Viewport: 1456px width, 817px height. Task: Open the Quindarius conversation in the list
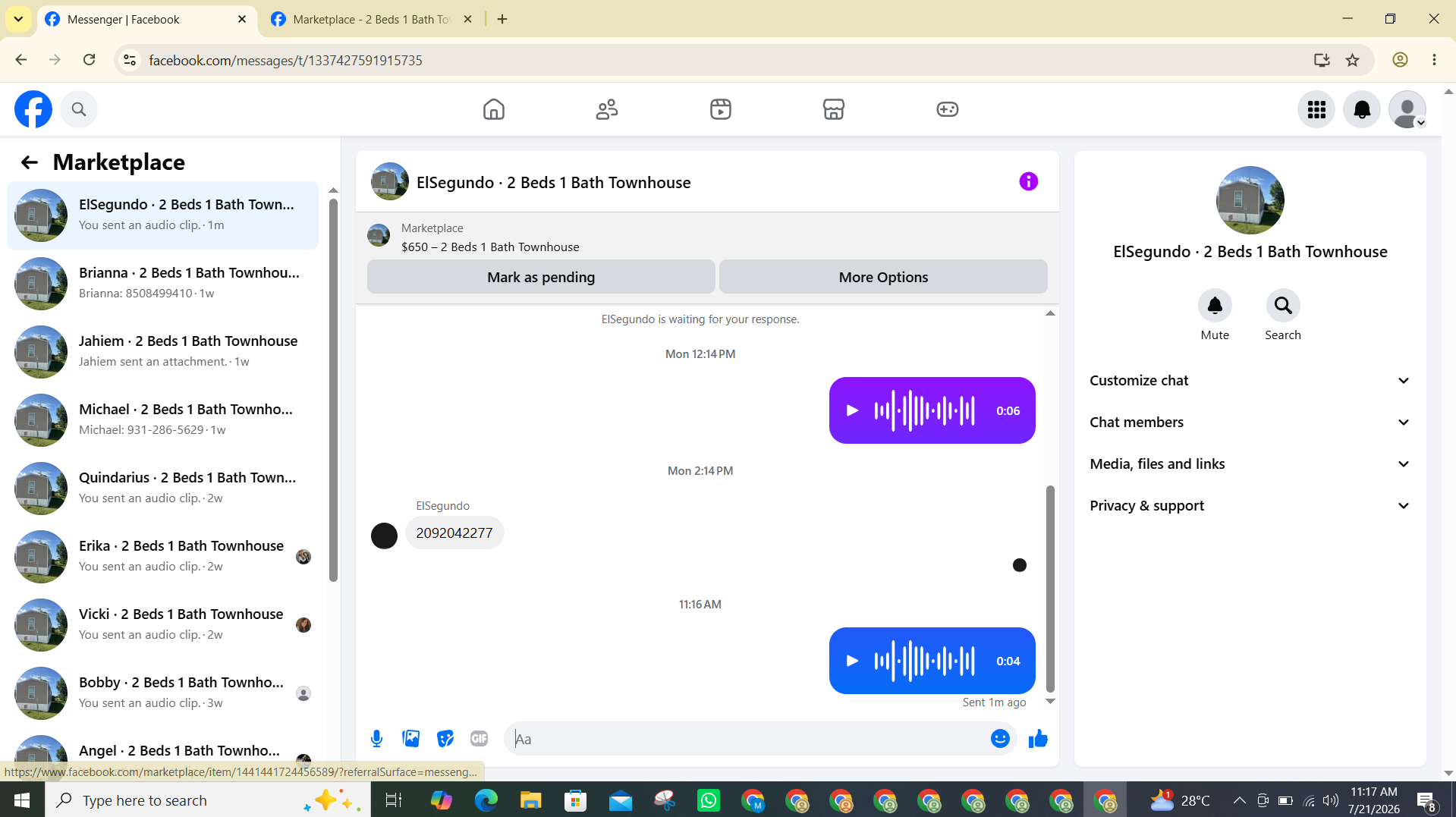162,489
